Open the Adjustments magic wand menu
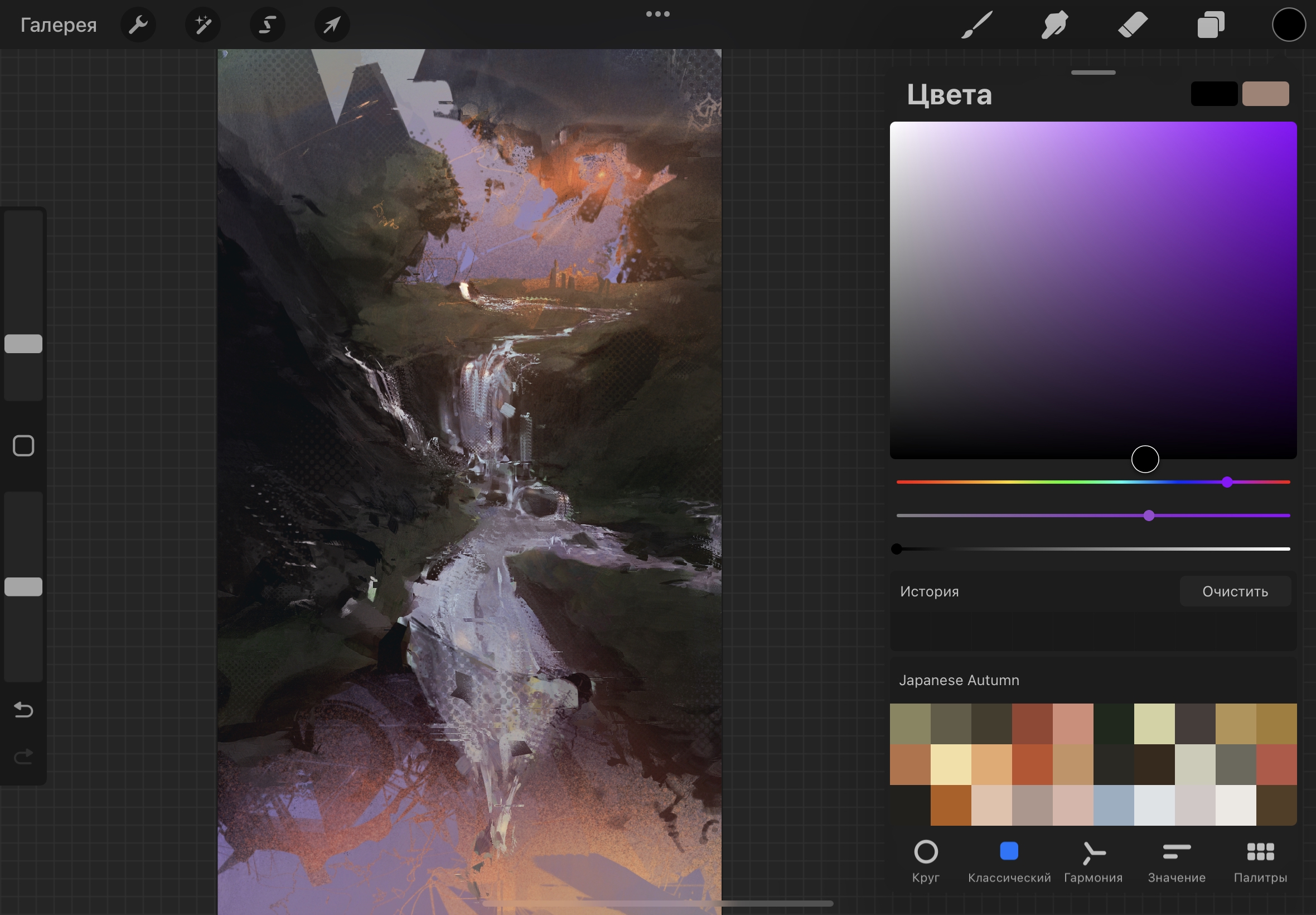Viewport: 1316px width, 915px height. tap(203, 25)
